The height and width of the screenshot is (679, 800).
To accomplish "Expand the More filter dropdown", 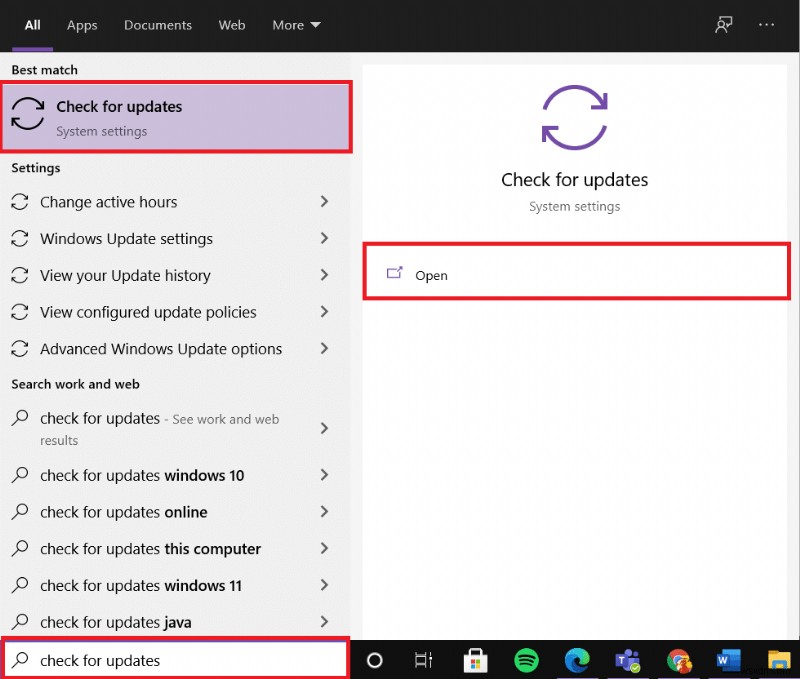I will (x=296, y=25).
